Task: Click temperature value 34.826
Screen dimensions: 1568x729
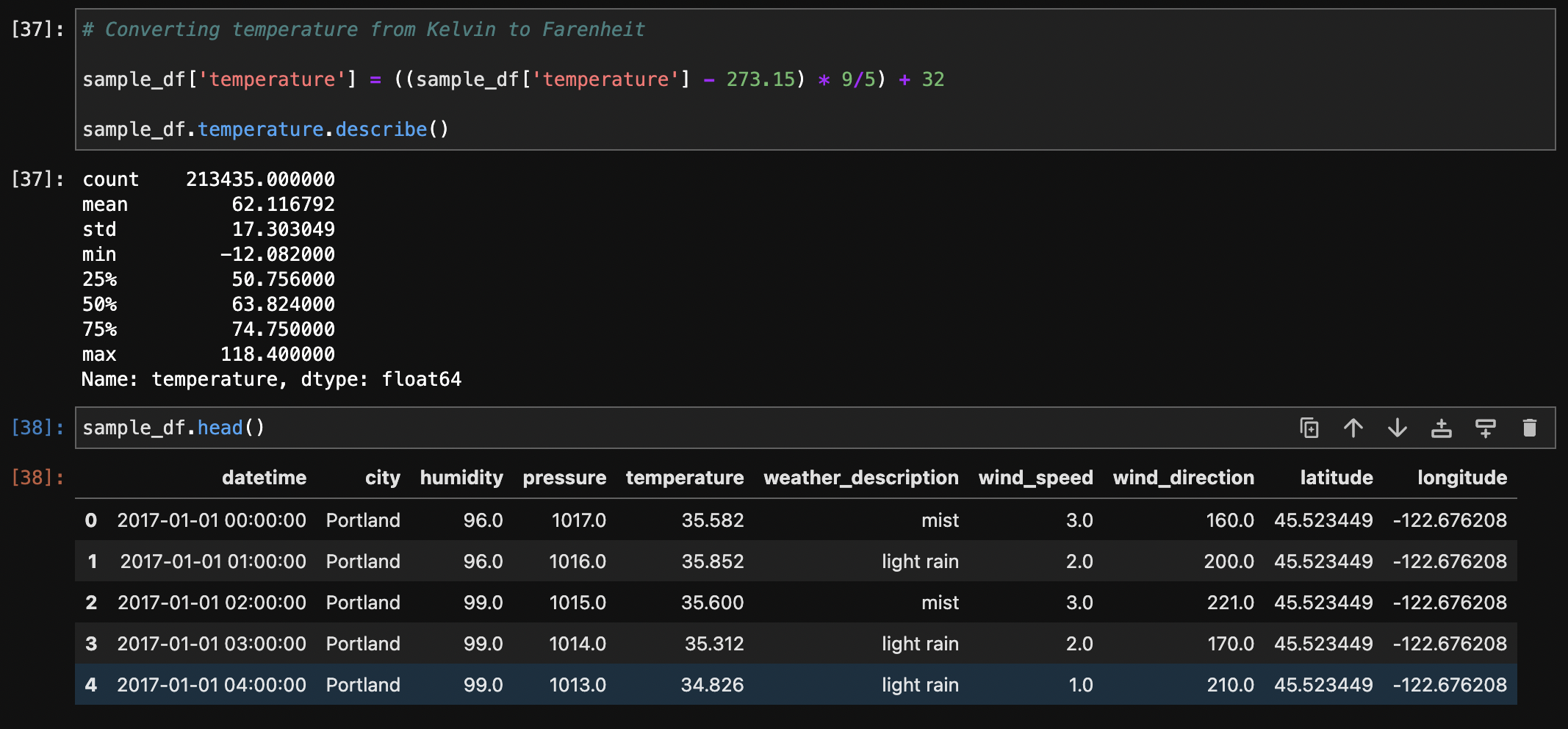Action: (713, 685)
